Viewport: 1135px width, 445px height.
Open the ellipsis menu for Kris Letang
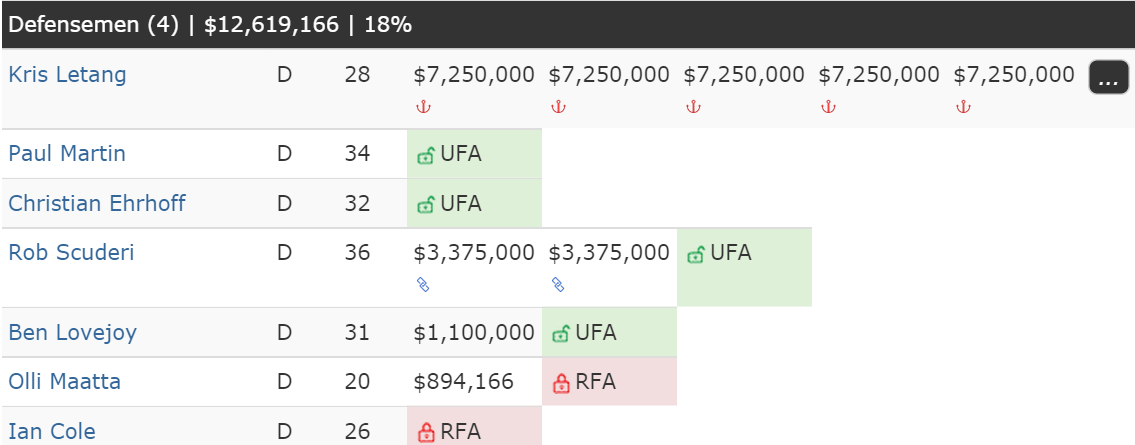coord(1108,77)
